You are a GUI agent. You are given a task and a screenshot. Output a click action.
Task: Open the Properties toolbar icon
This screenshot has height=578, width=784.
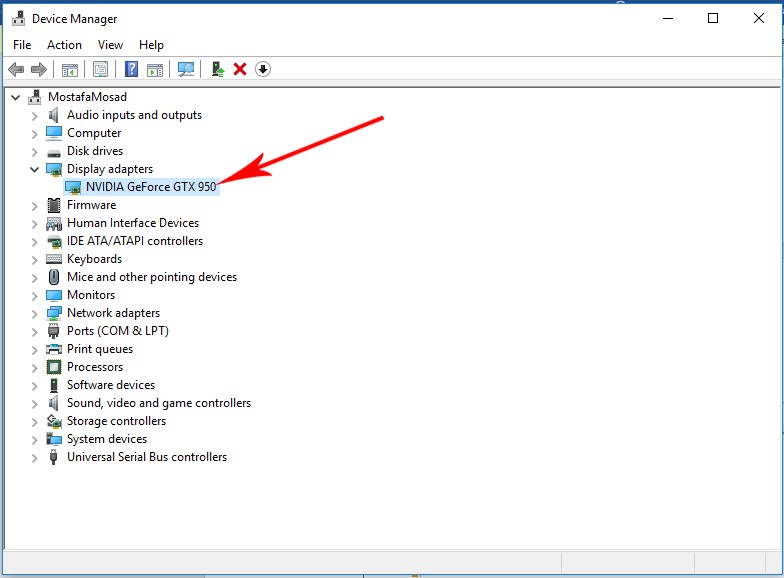coord(100,70)
